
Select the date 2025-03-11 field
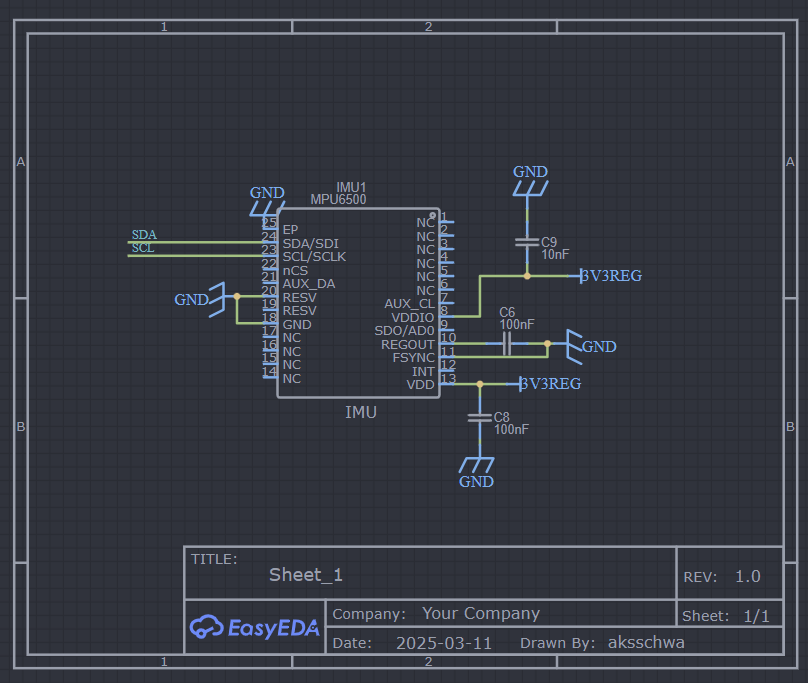pos(444,643)
